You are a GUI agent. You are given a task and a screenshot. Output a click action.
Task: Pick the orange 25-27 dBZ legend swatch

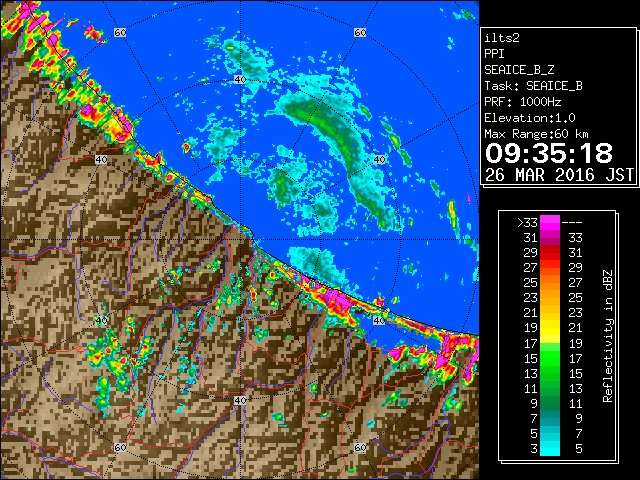pos(550,283)
